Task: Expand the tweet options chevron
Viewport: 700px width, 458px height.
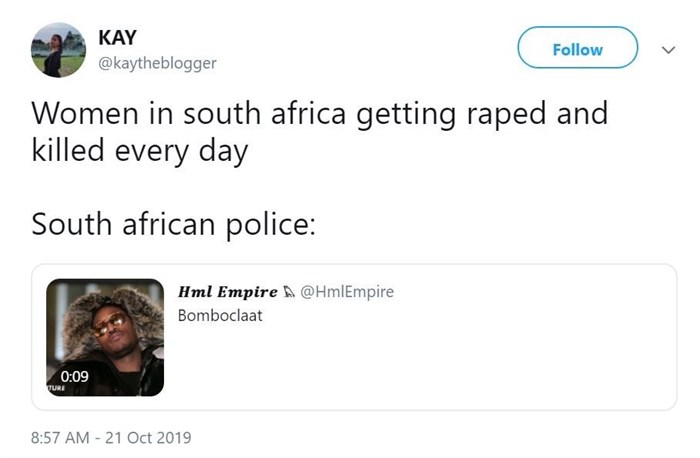Action: 669,48
